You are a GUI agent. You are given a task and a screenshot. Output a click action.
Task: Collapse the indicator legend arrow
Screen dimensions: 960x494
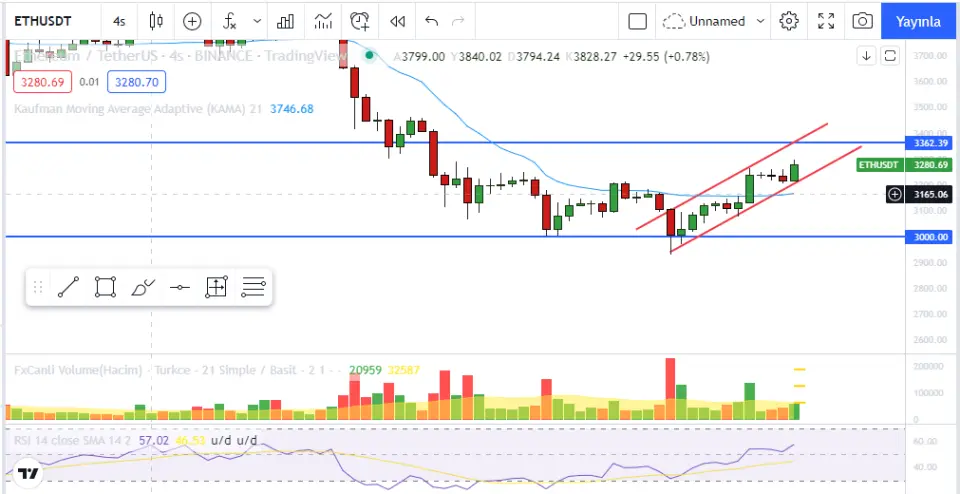(866, 57)
